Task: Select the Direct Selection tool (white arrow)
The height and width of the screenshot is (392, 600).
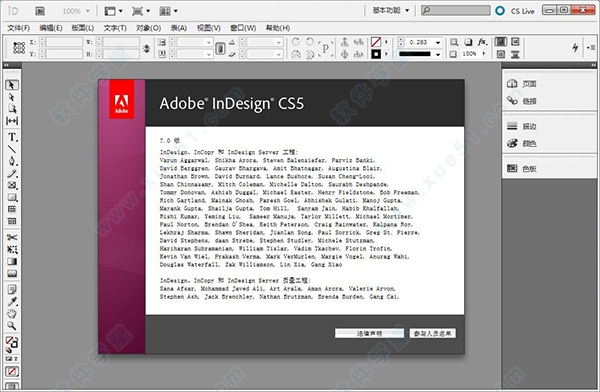Action: 12,97
